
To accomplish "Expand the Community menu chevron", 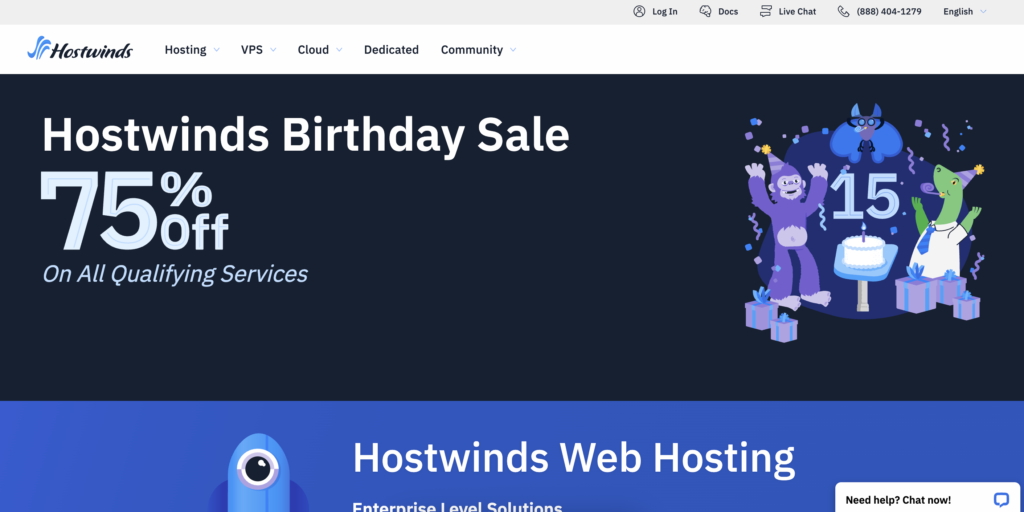I will pyautogui.click(x=513, y=50).
